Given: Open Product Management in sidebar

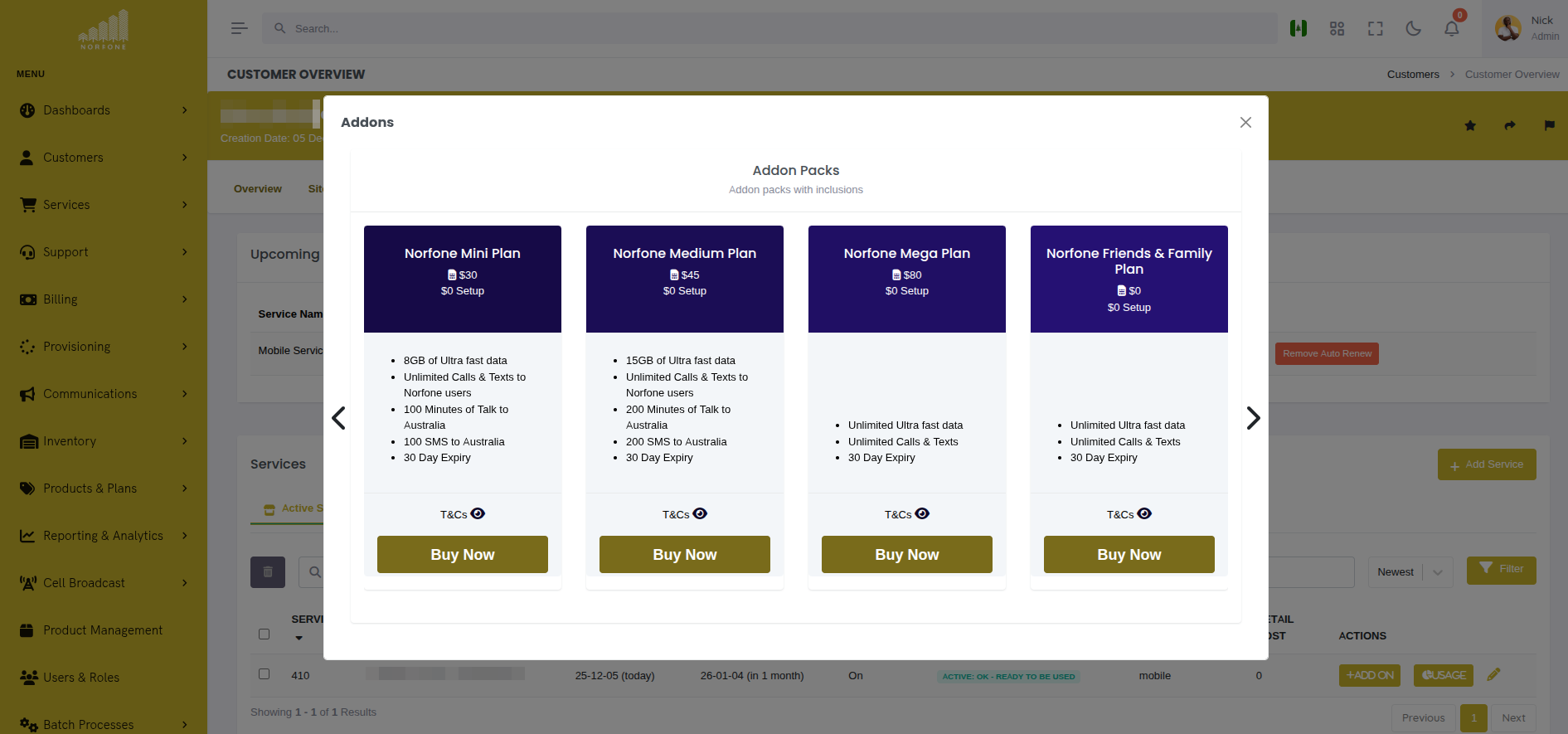Looking at the screenshot, I should tap(103, 630).
